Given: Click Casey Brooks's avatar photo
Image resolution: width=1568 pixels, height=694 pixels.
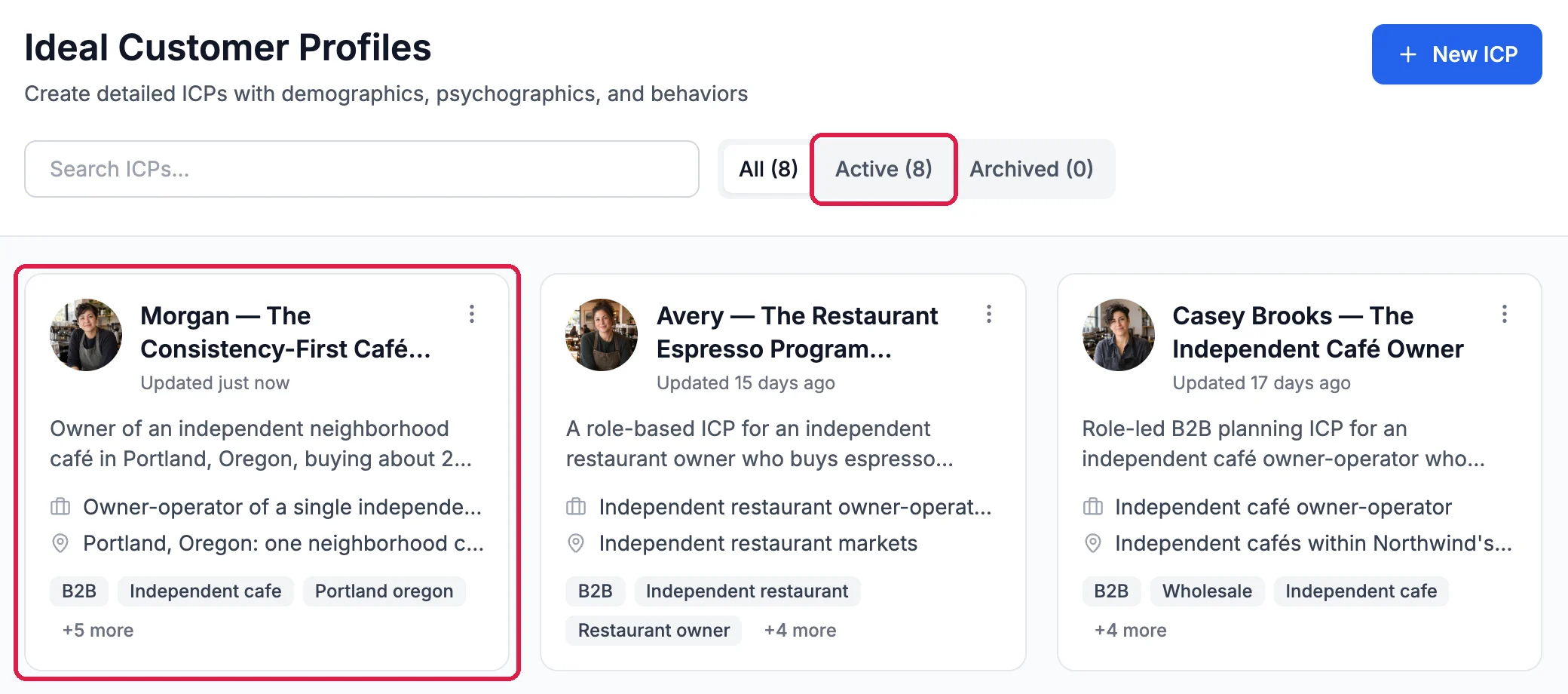Looking at the screenshot, I should [x=1118, y=335].
